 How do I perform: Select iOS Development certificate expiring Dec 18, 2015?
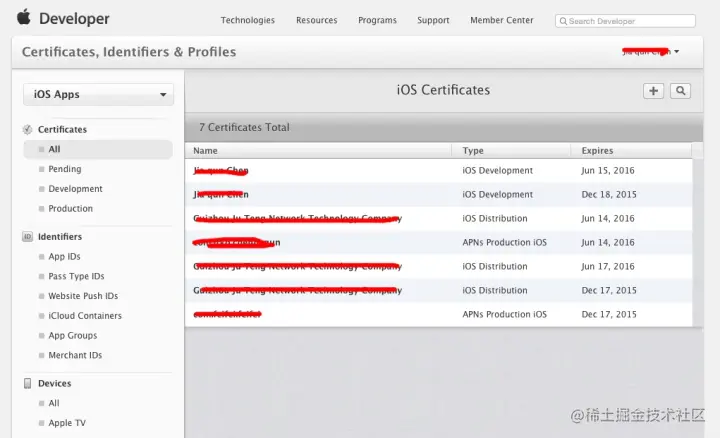pyautogui.click(x=439, y=195)
